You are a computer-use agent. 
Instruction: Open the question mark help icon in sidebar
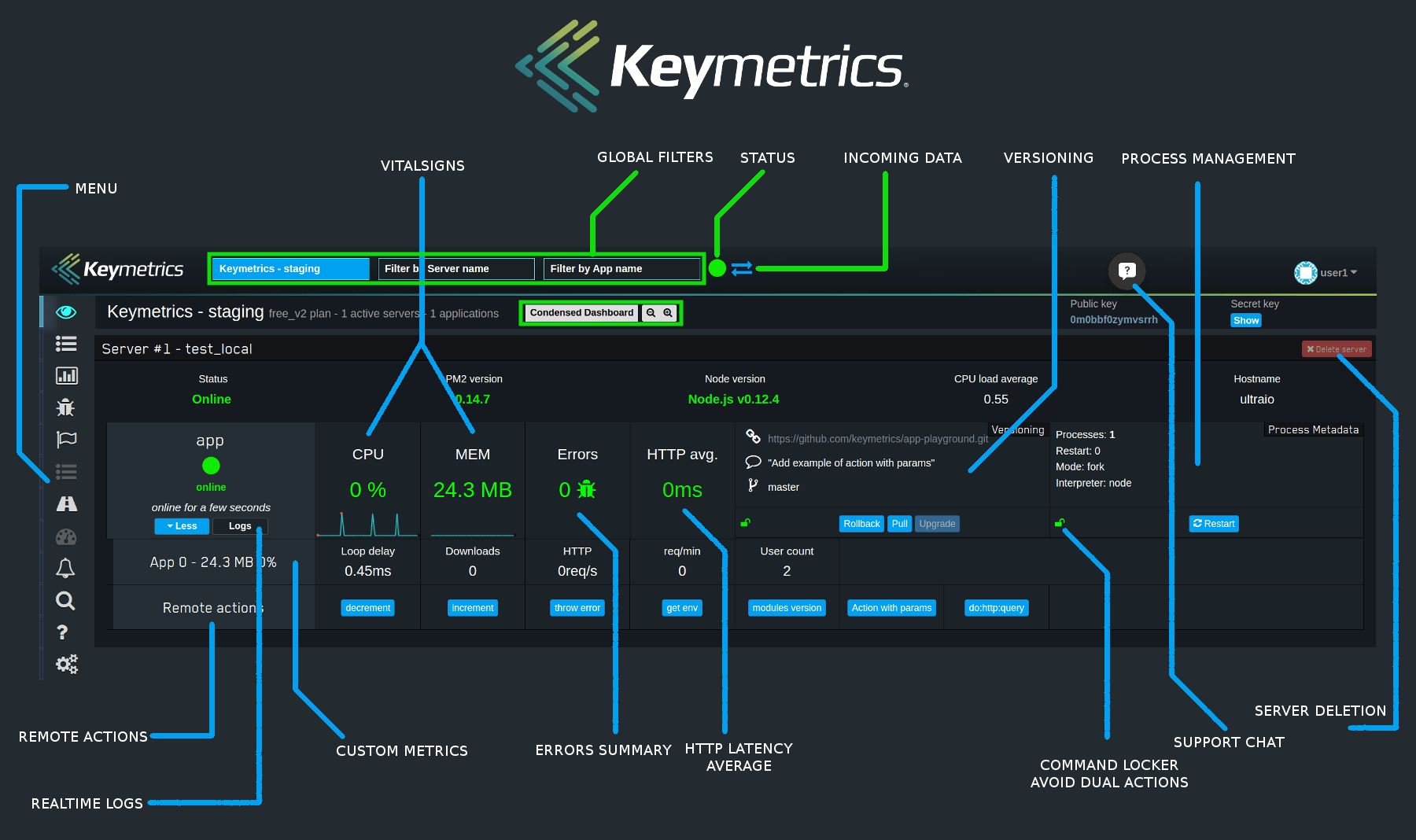point(63,632)
